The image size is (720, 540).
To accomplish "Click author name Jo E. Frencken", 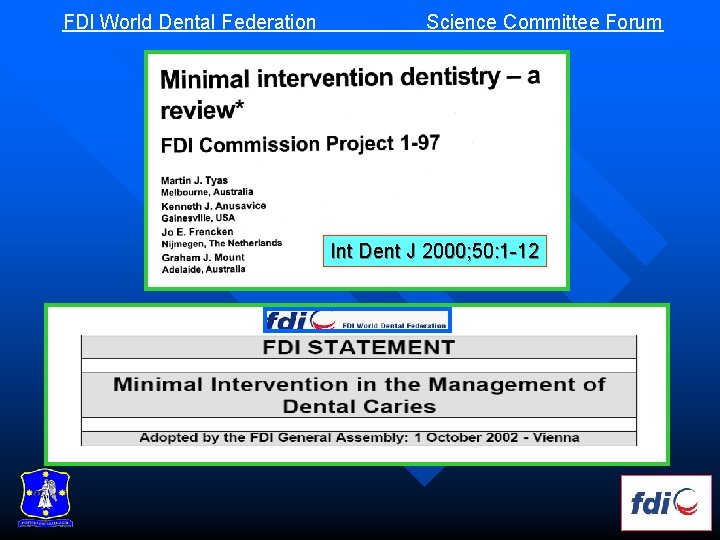I will (x=197, y=231).
